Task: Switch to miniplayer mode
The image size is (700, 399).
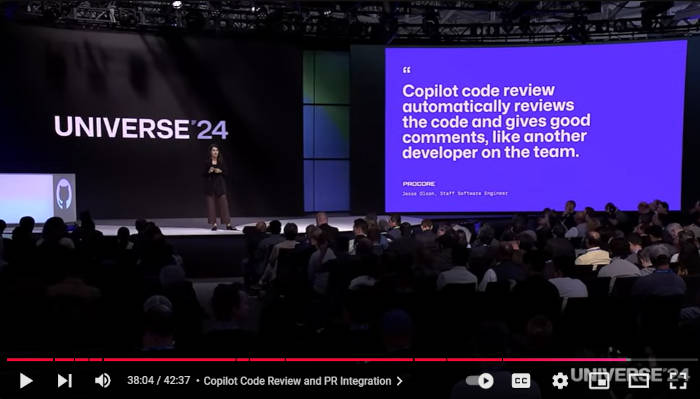Action: (x=599, y=381)
